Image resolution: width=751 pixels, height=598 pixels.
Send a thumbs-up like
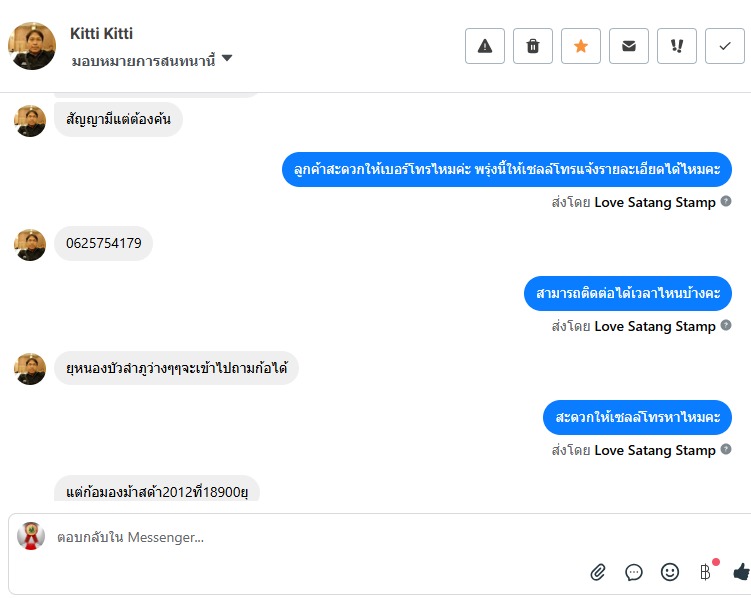coord(741,572)
